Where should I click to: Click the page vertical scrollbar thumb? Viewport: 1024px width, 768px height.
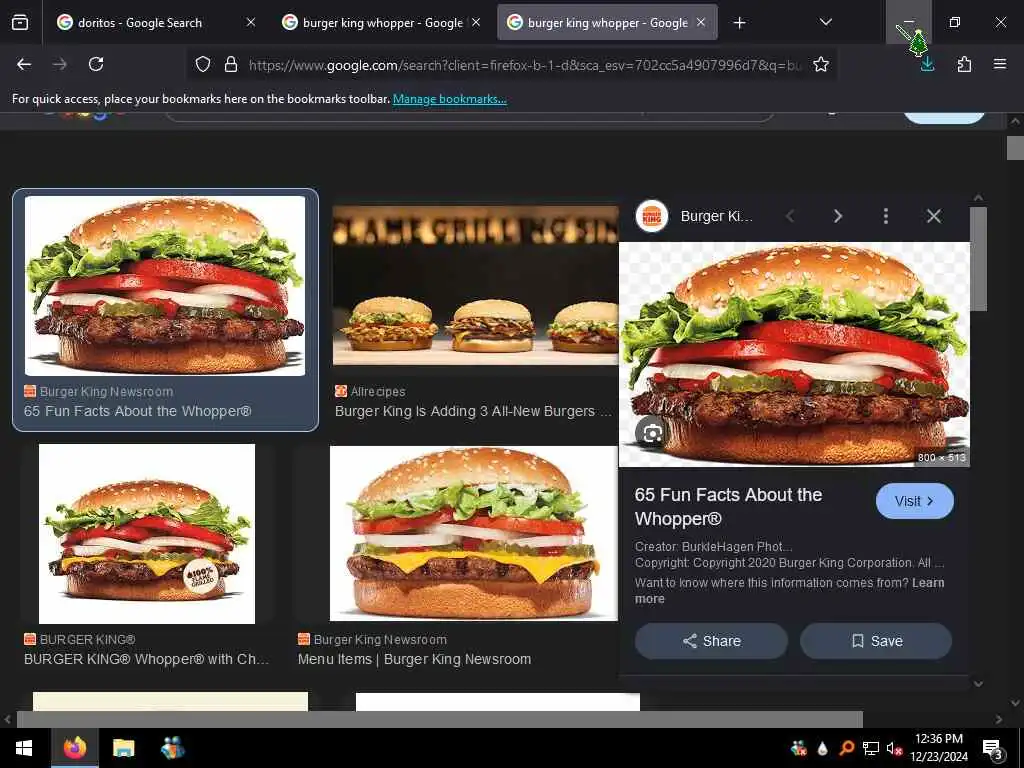tap(1015, 148)
